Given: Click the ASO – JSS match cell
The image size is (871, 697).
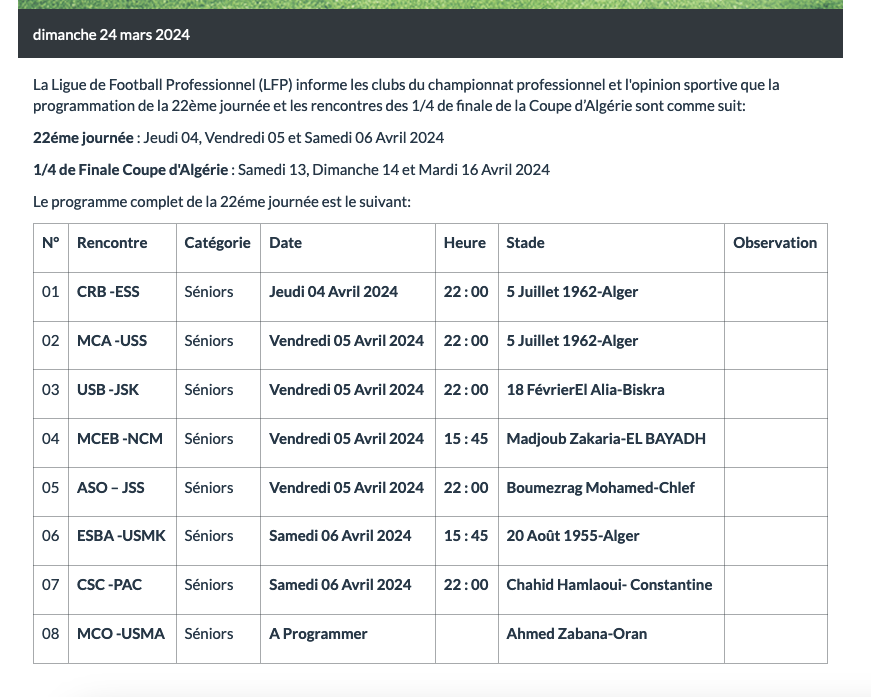Looking at the screenshot, I should pyautogui.click(x=110, y=488).
